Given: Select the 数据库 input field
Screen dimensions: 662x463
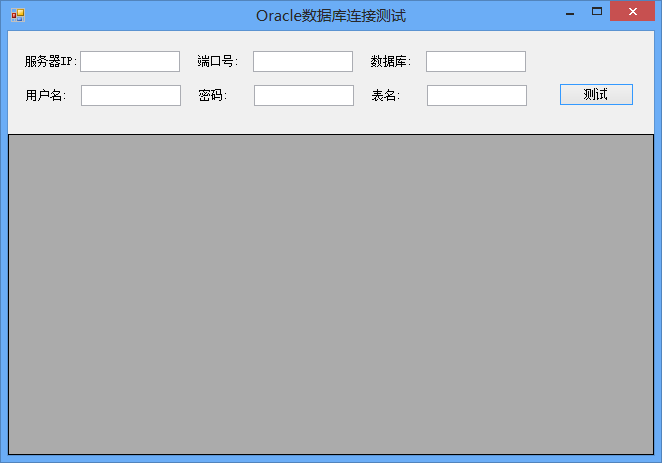Looking at the screenshot, I should [x=476, y=62].
